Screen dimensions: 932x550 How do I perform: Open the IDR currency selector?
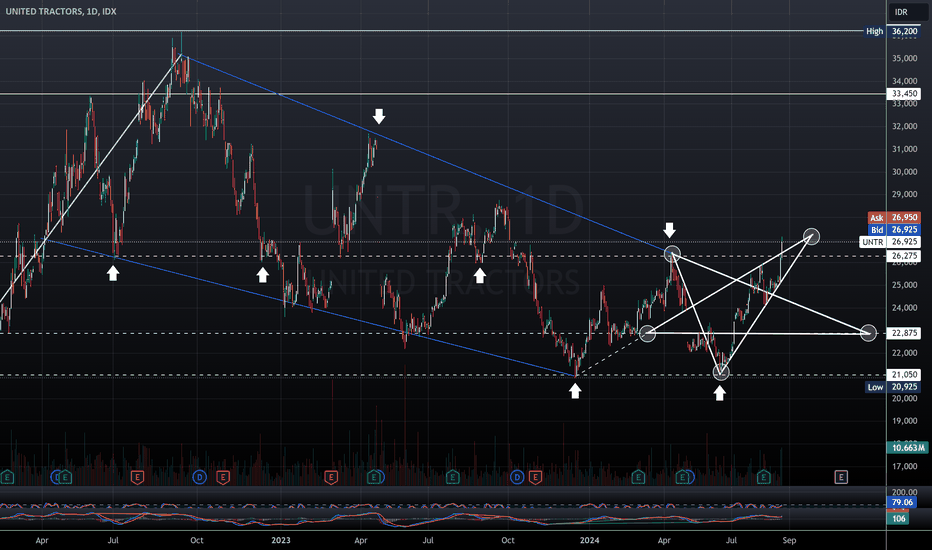pos(908,12)
